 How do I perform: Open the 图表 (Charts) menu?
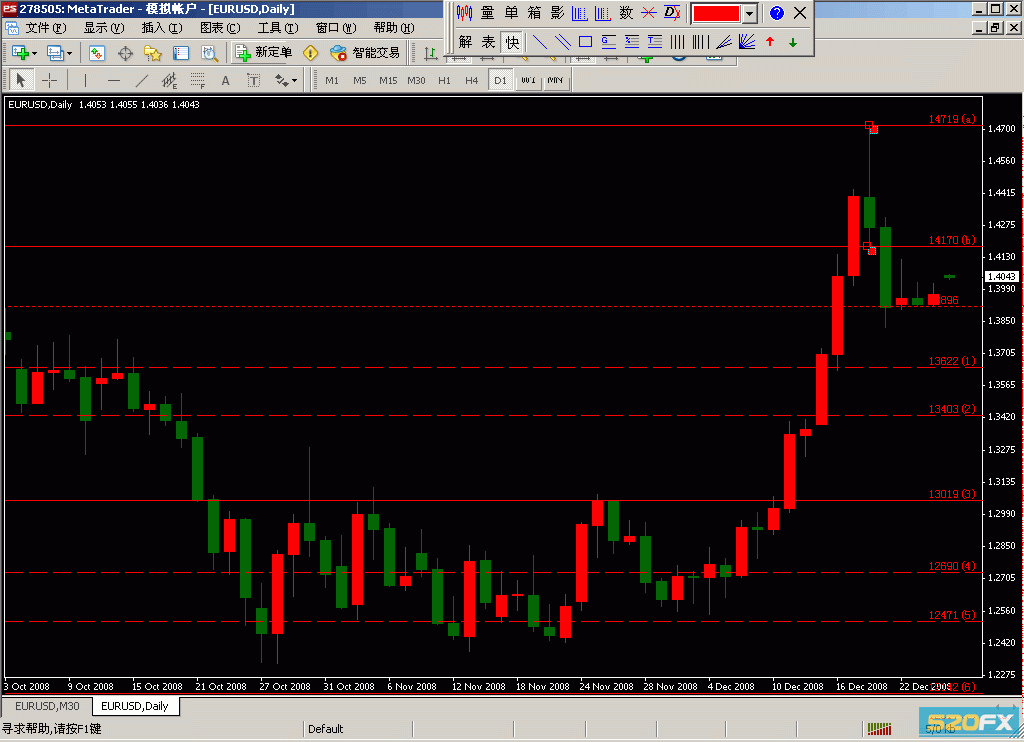[220, 28]
